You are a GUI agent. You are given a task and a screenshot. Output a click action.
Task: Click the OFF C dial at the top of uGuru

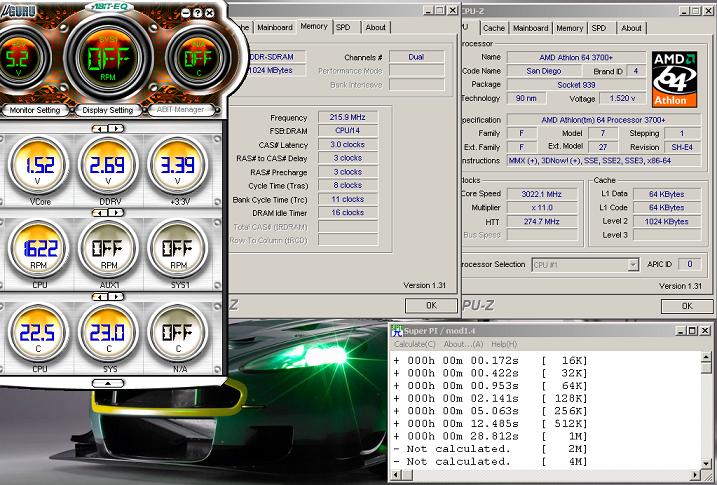(x=198, y=59)
